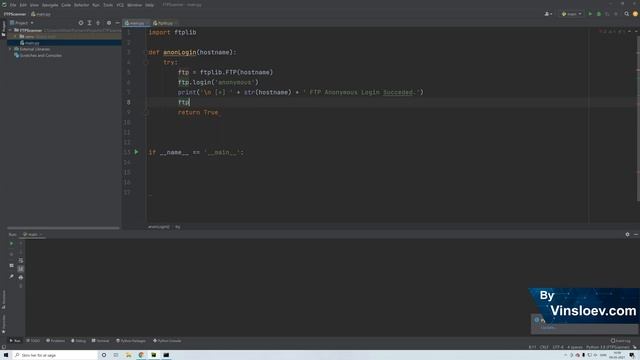640x360 pixels.
Task: Click collapse all icon in Project panel
Action: pyautogui.click(x=98, y=23)
